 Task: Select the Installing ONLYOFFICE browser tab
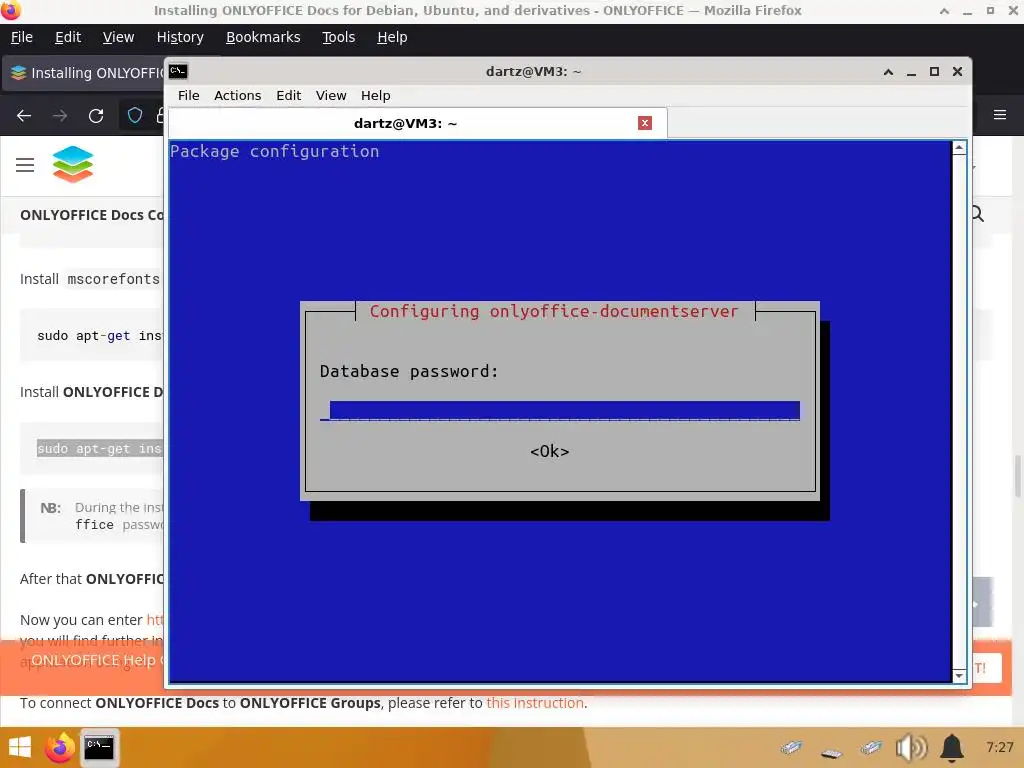click(85, 72)
